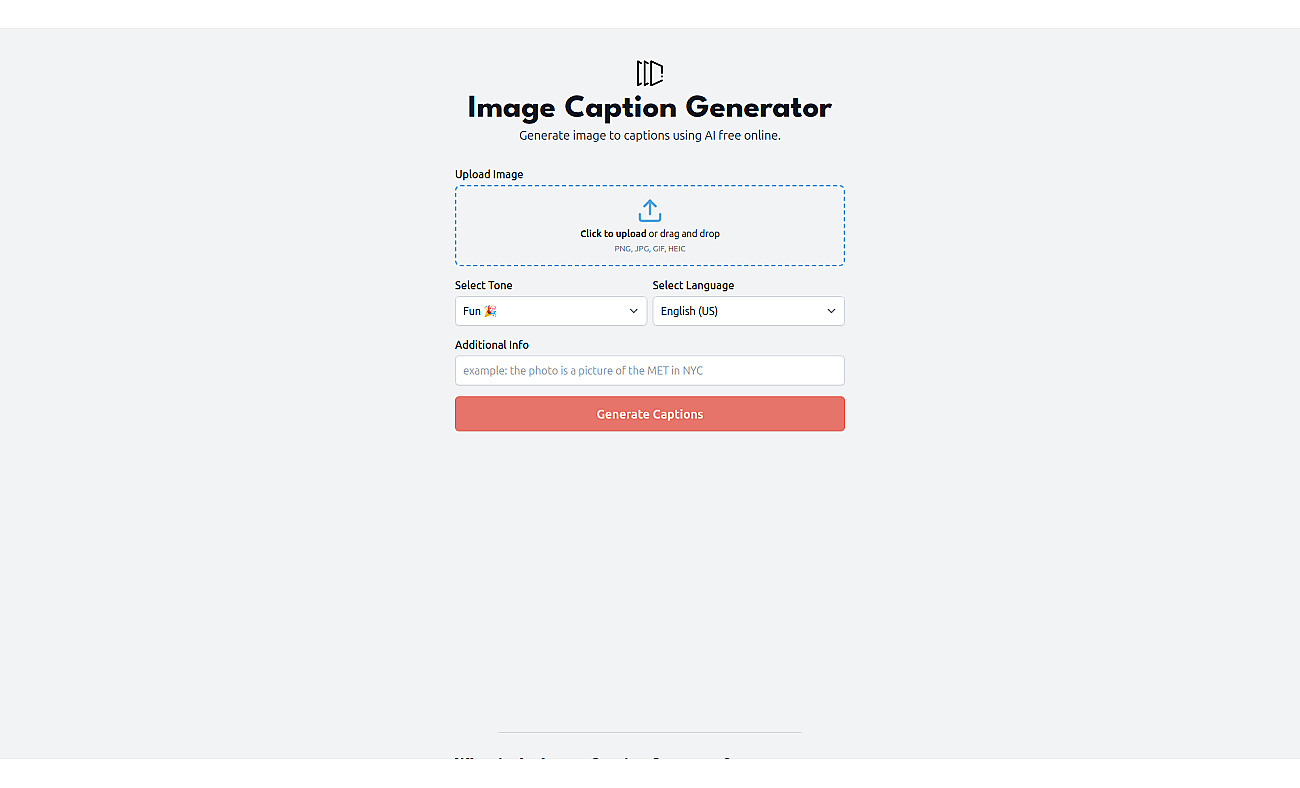Click the "Click to upload" text
This screenshot has width=1300, height=788.
pos(613,234)
